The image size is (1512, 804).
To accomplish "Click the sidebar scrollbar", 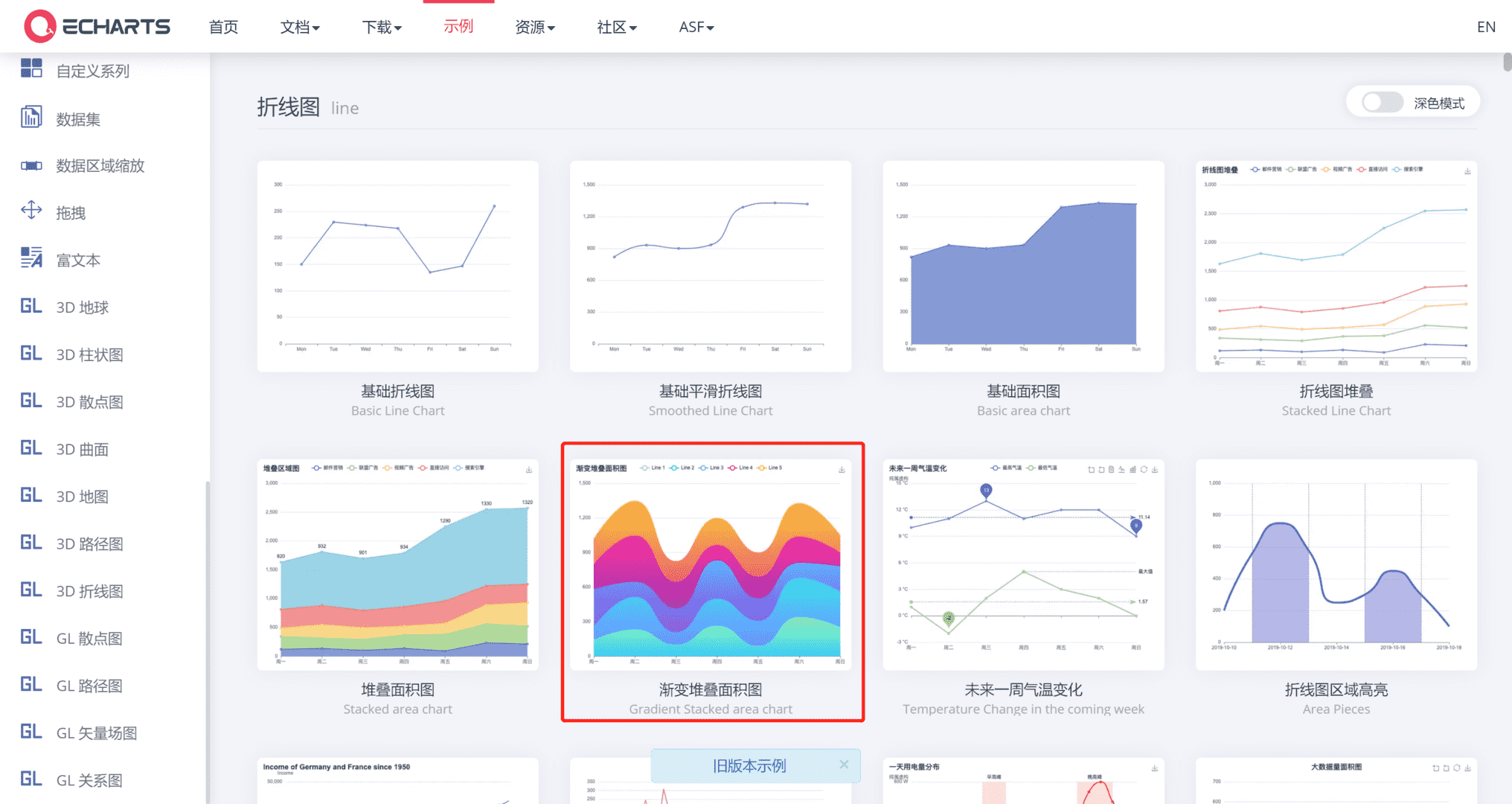I will pos(208,642).
